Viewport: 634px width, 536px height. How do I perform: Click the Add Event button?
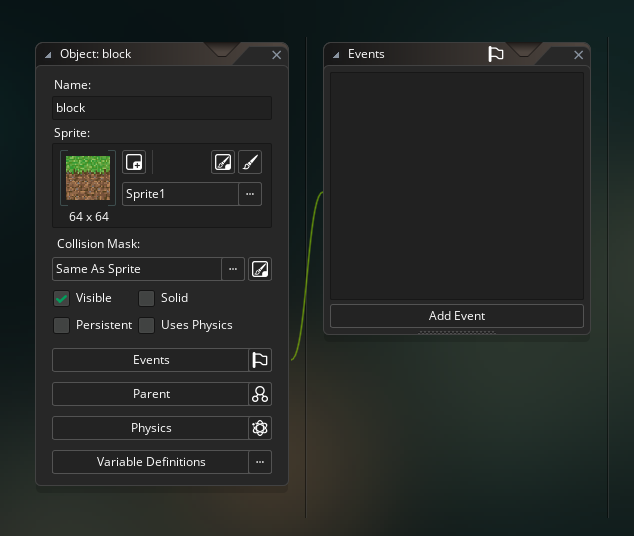click(x=457, y=316)
